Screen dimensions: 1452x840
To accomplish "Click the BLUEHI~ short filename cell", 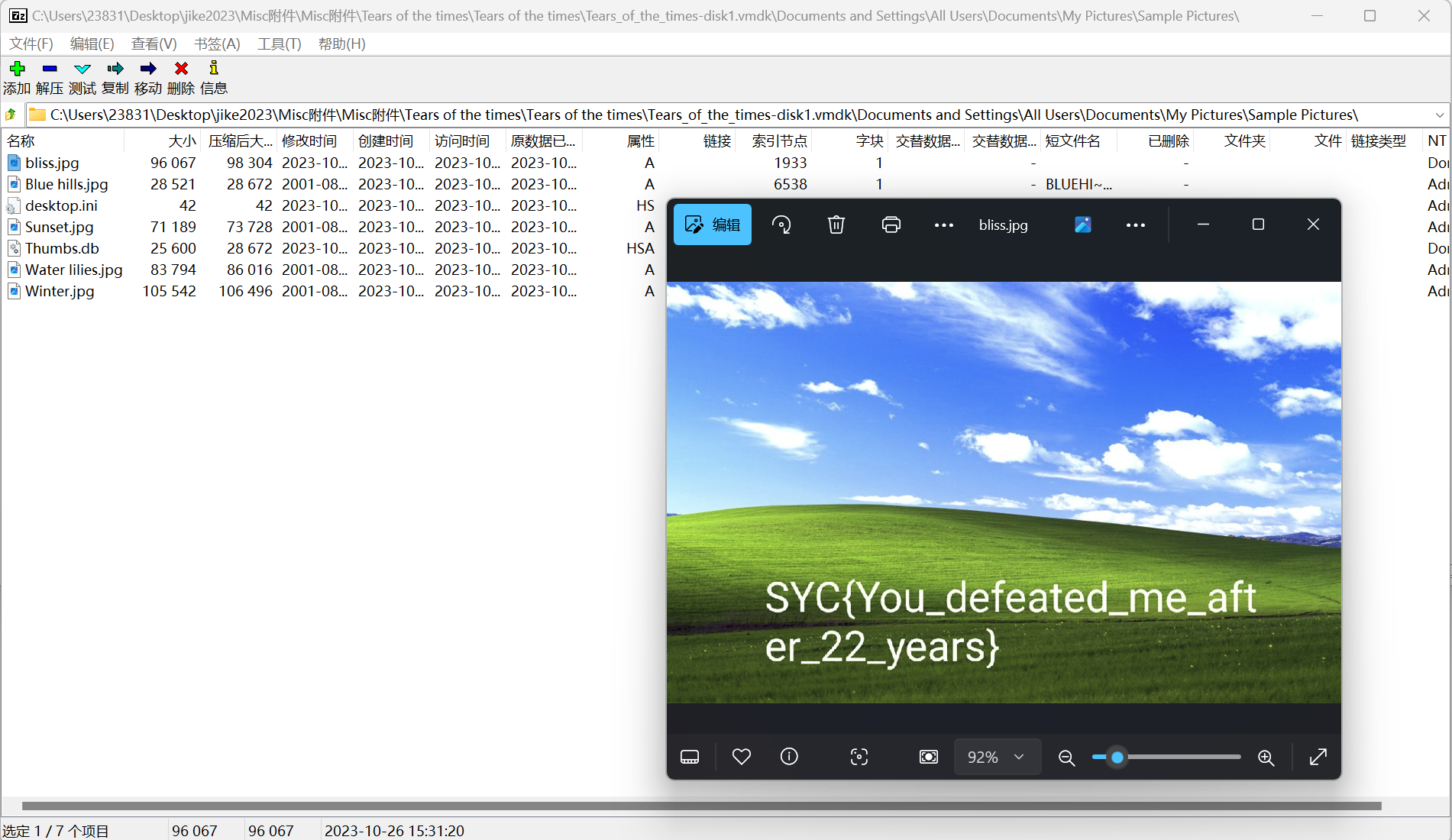I will coord(1078,184).
